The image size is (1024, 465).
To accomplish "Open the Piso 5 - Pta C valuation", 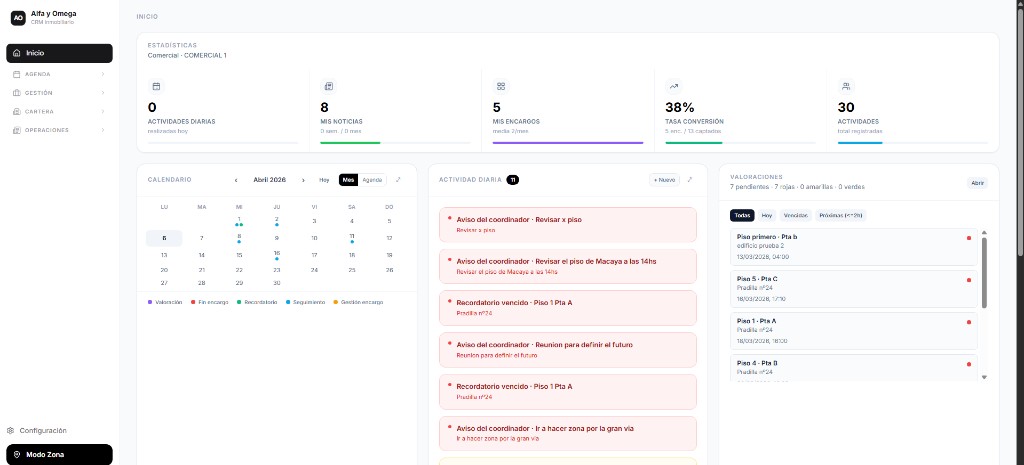I will pos(854,289).
